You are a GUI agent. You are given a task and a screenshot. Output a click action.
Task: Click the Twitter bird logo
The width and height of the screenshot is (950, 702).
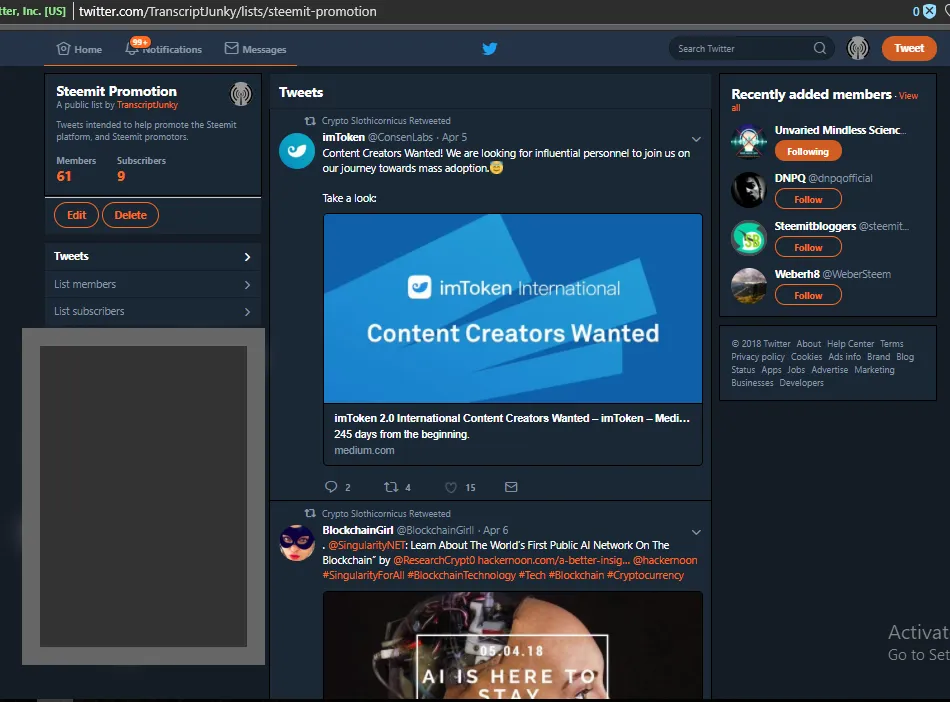490,48
